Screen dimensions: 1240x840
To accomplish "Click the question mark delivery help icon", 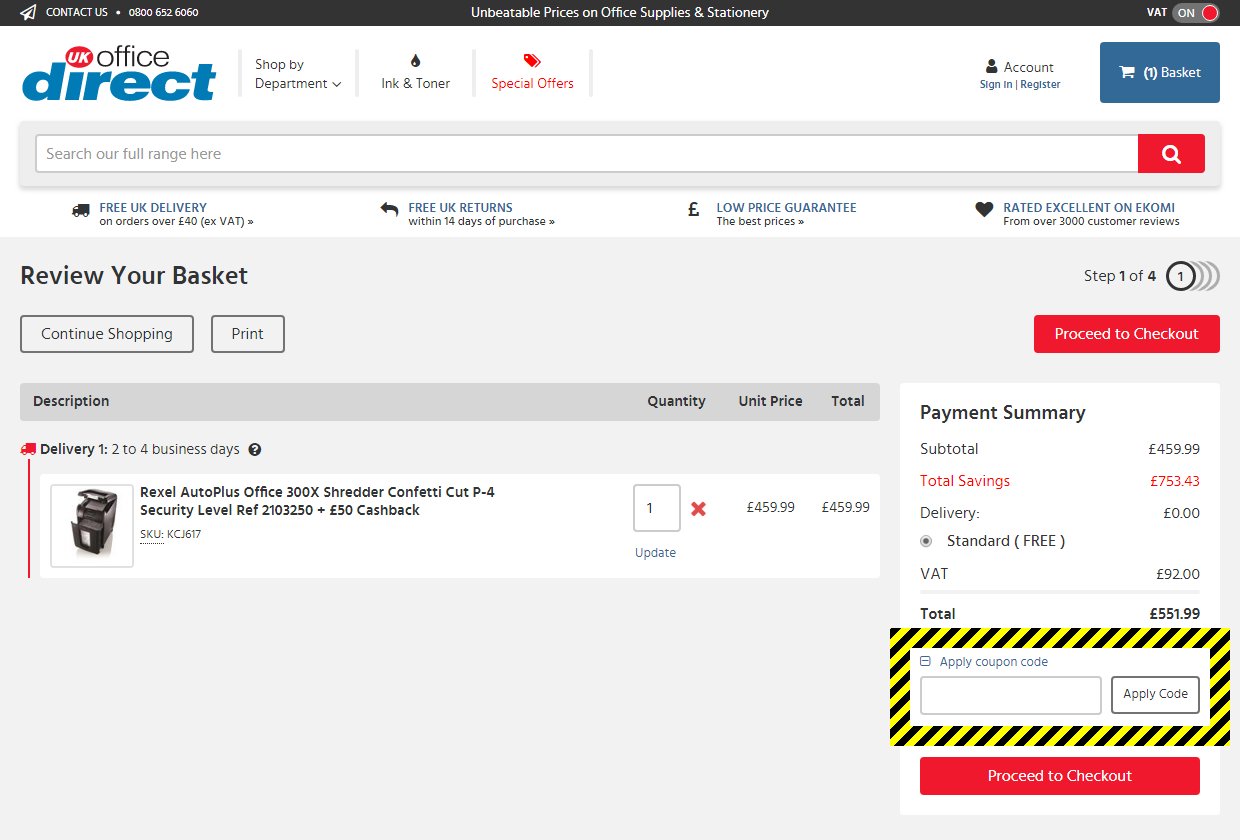I will click(x=255, y=450).
